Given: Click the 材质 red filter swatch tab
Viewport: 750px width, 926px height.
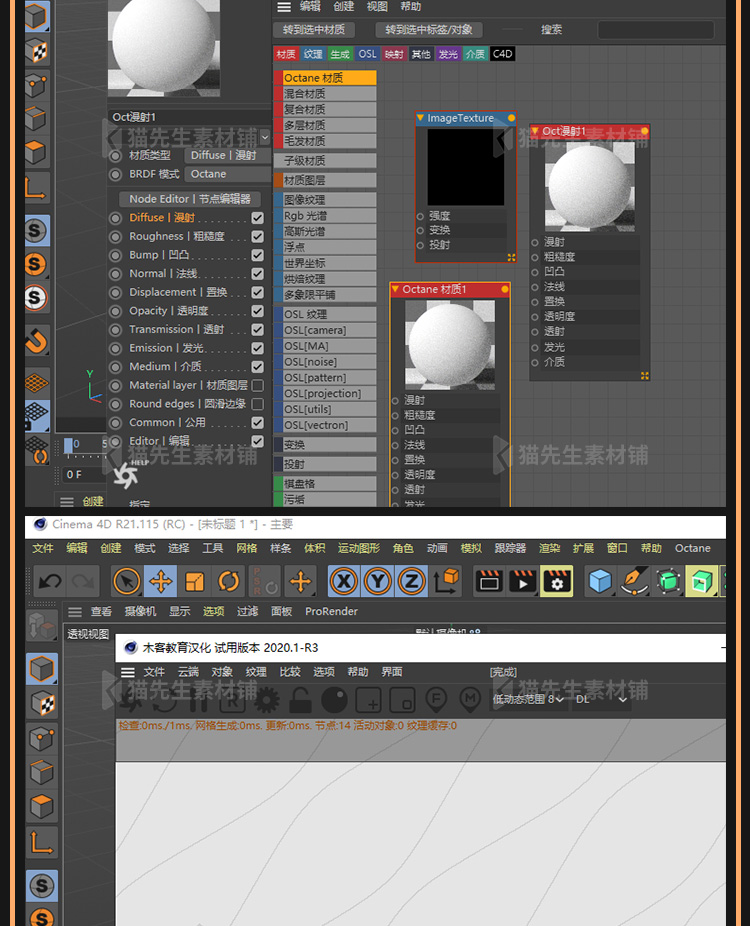Looking at the screenshot, I should [x=286, y=54].
